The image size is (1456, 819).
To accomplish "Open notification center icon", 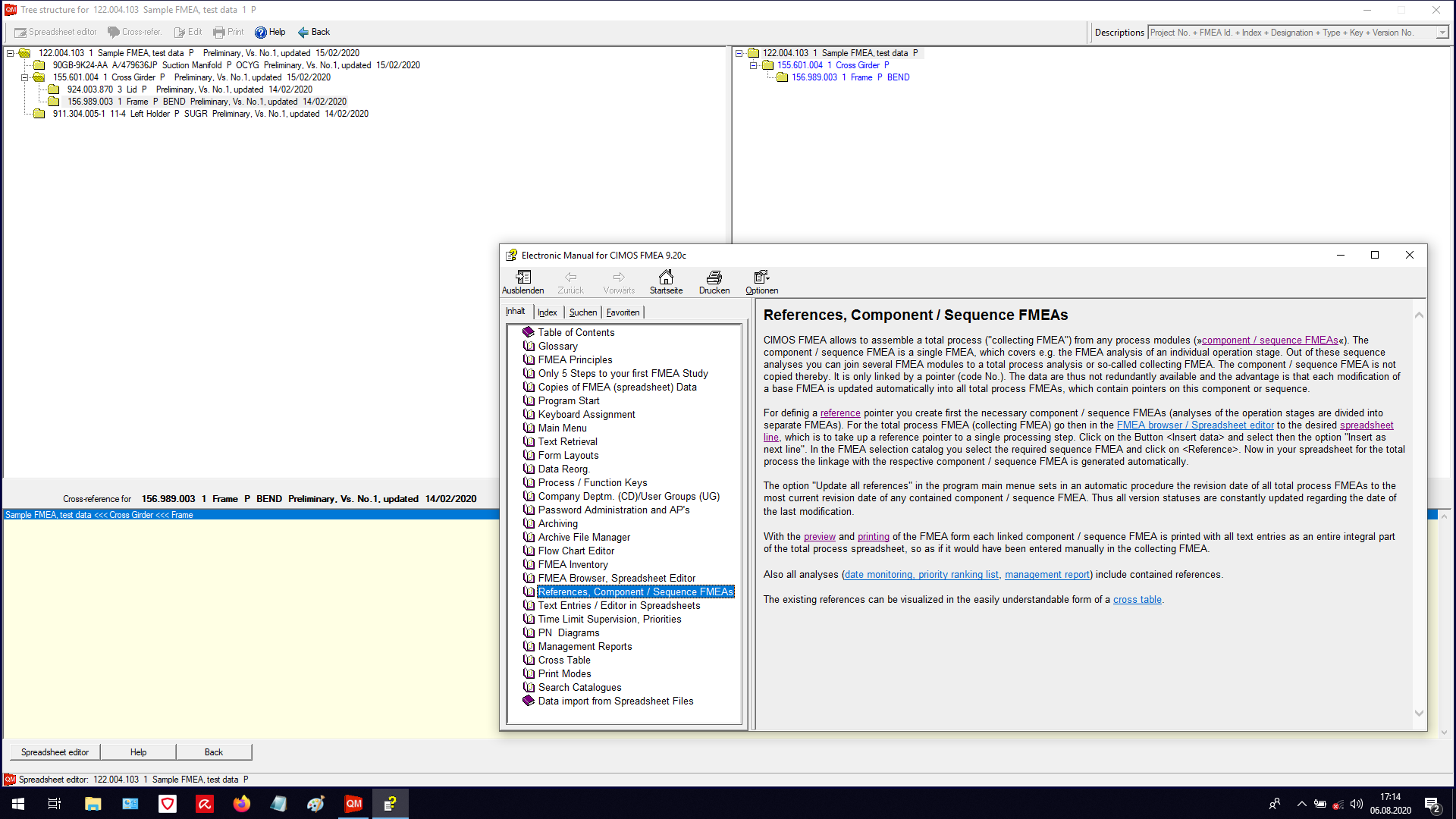I will [1432, 804].
